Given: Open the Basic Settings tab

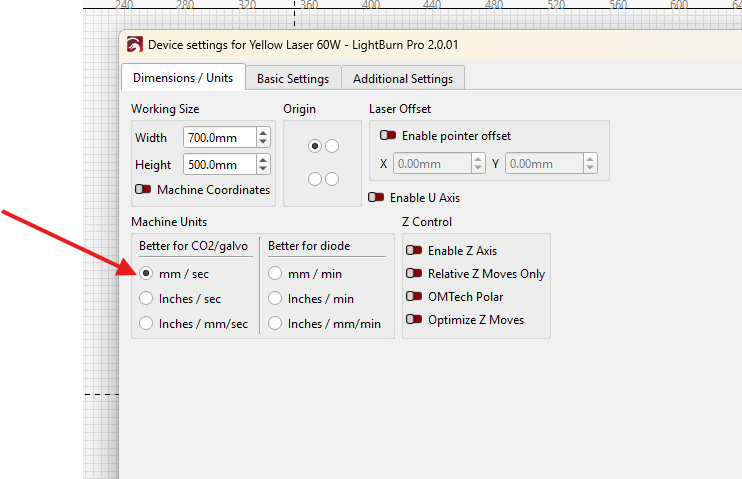Looking at the screenshot, I should [293, 79].
